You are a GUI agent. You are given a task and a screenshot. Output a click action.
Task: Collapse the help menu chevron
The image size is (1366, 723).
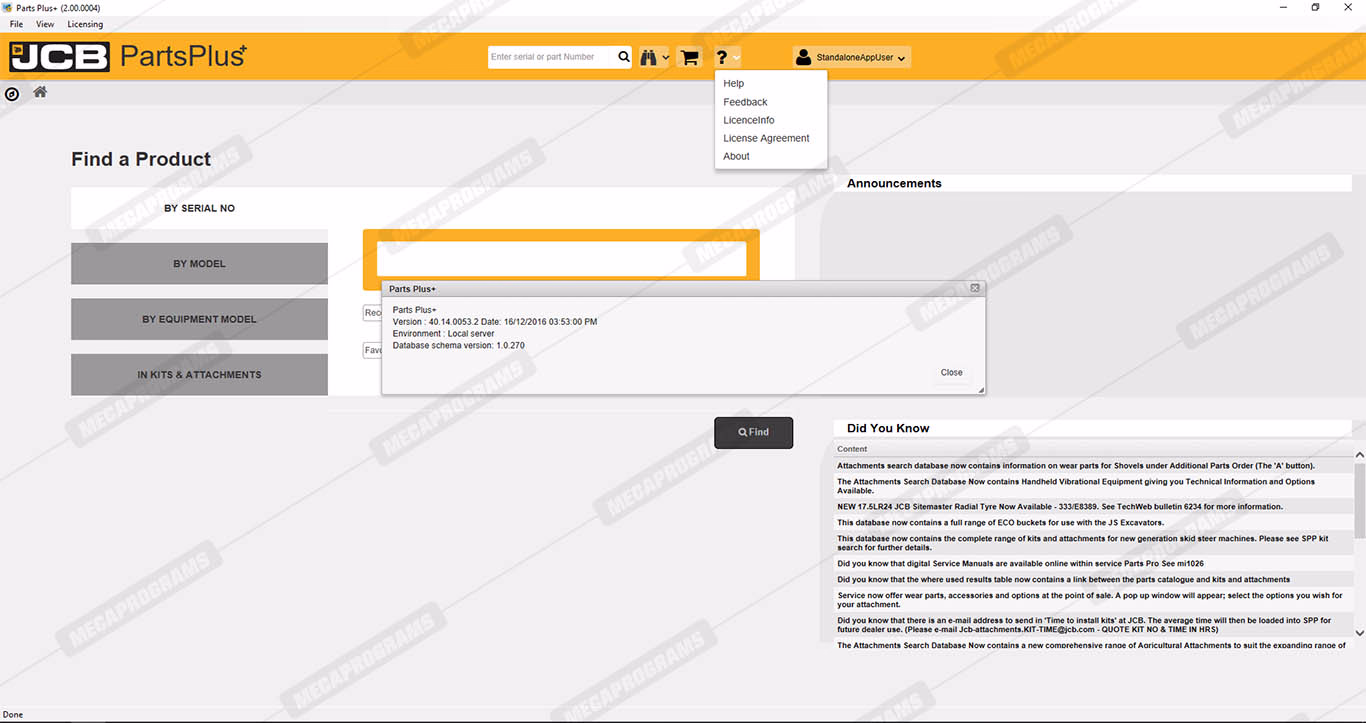[736, 58]
